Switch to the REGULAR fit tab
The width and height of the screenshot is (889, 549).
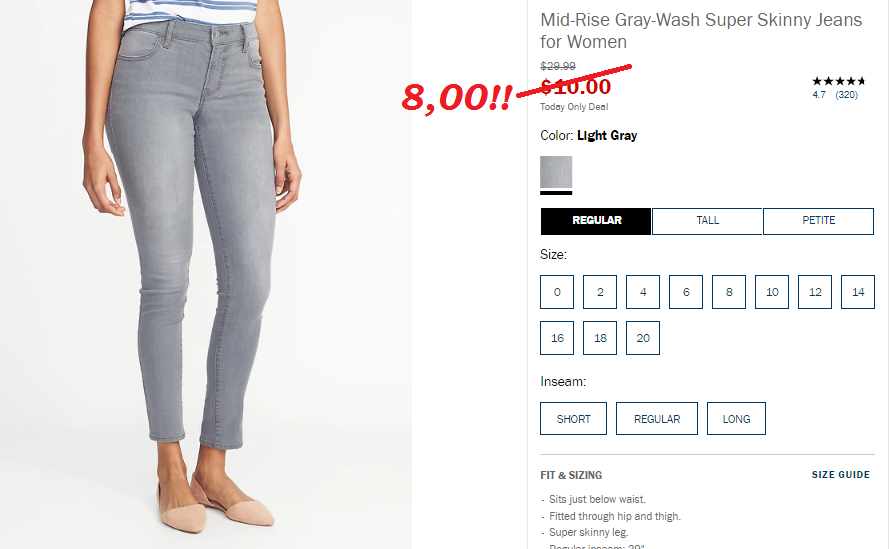tap(596, 221)
